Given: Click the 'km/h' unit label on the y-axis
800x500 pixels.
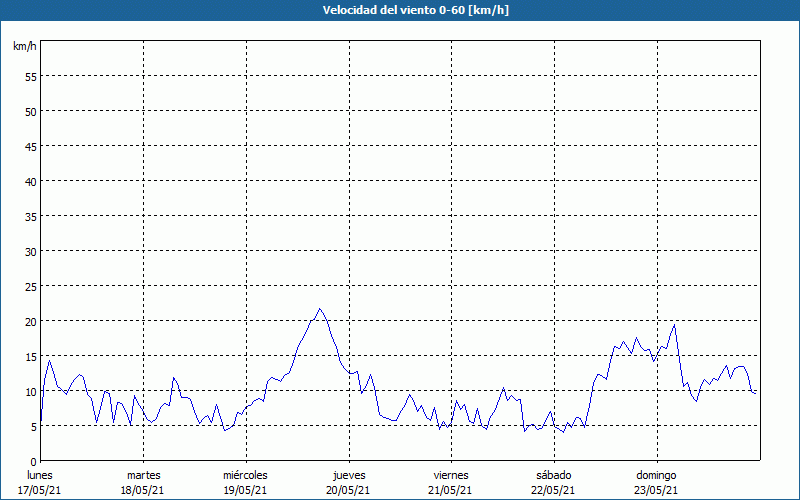Looking at the screenshot, I should 24,47.
